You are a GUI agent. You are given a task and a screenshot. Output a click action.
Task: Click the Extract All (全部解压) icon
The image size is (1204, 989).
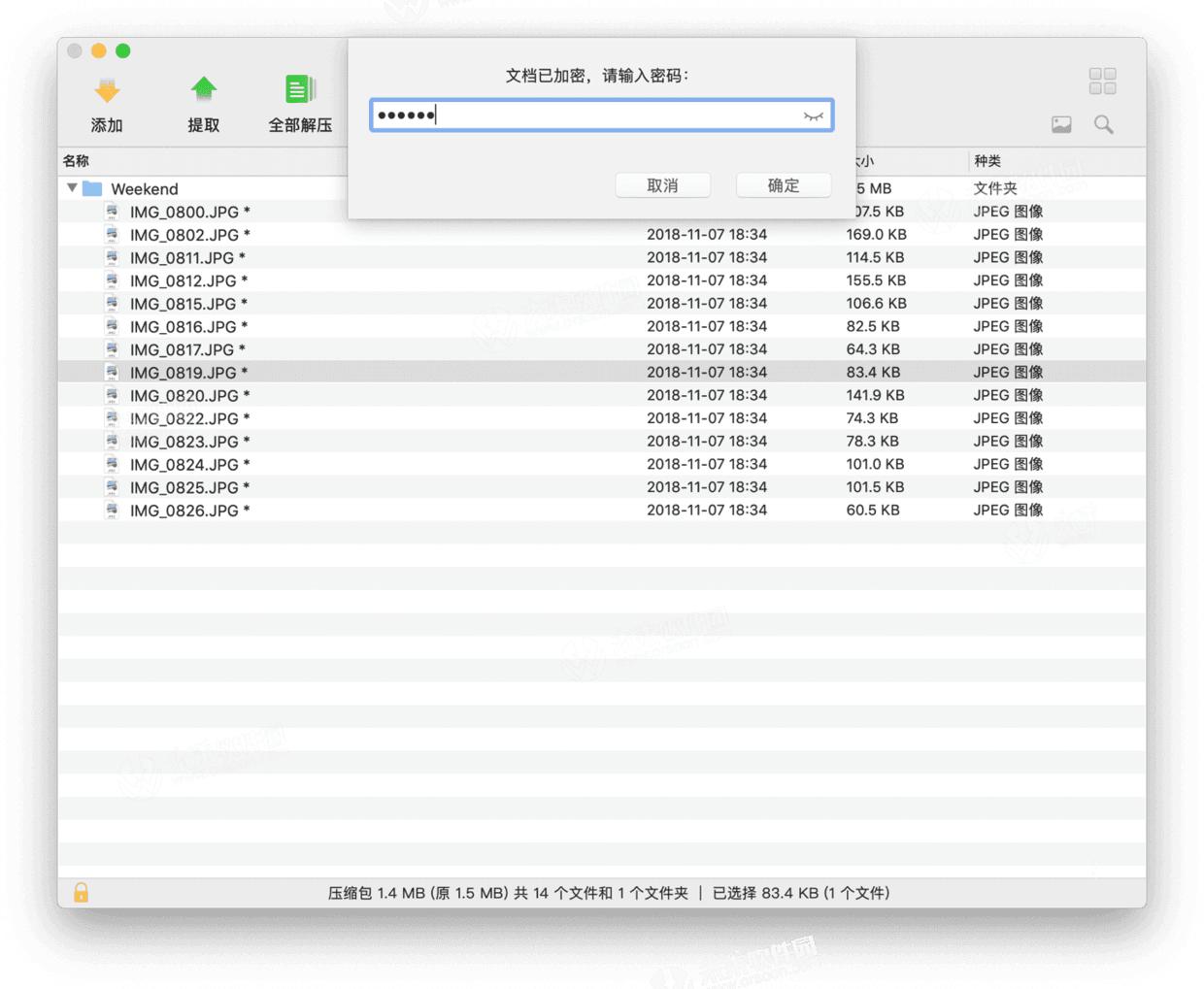click(x=299, y=90)
